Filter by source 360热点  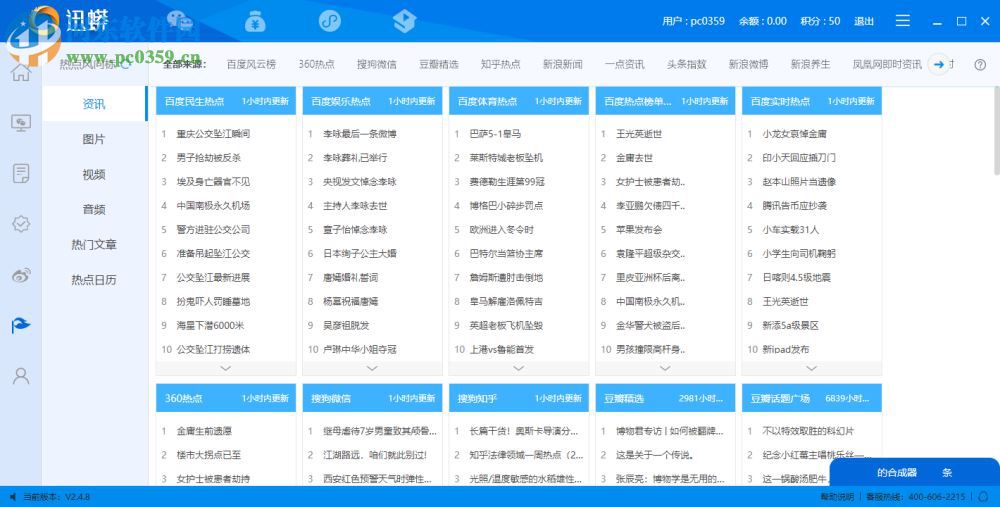tap(316, 64)
